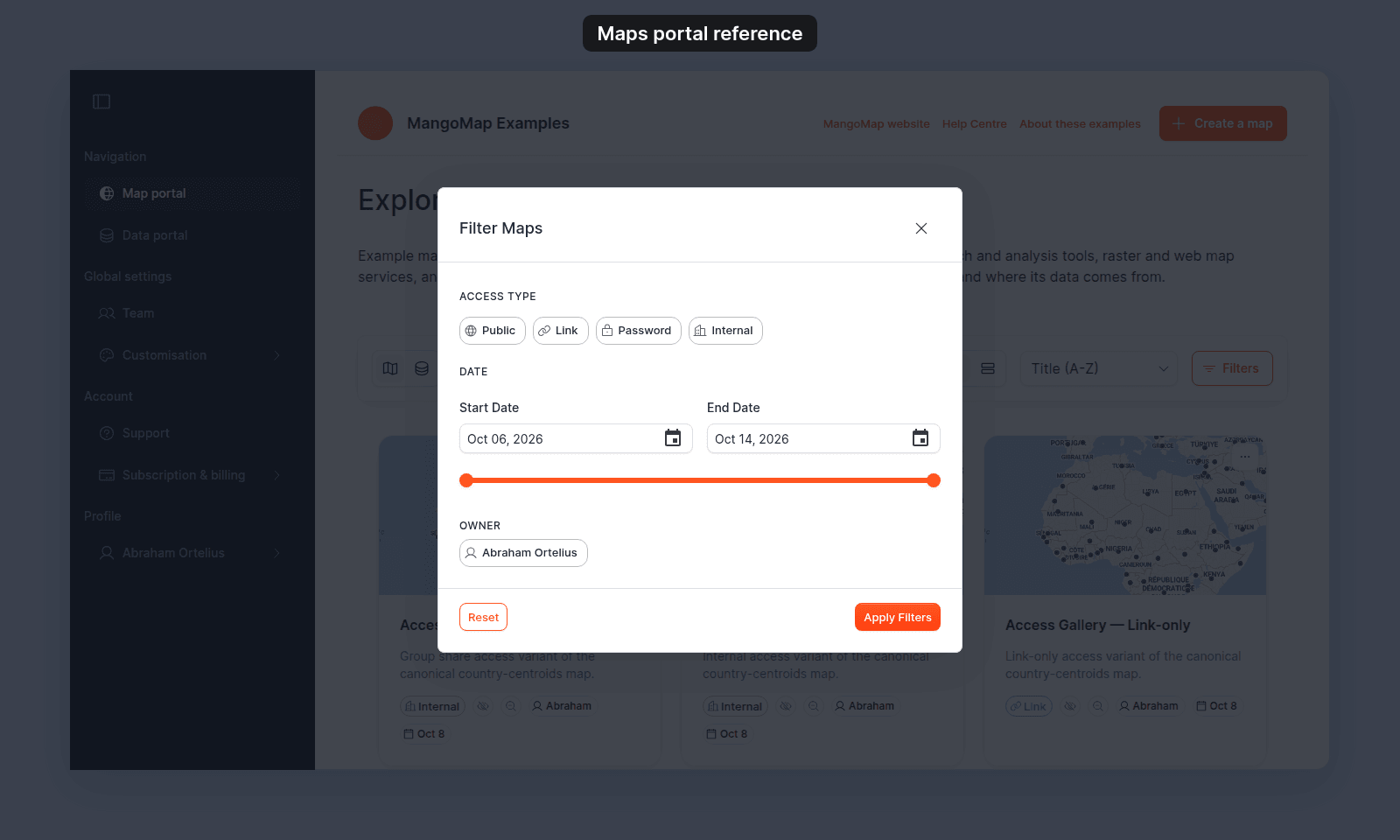This screenshot has height=840, width=1400.
Task: Select the left date range slider handle
Action: (x=466, y=480)
